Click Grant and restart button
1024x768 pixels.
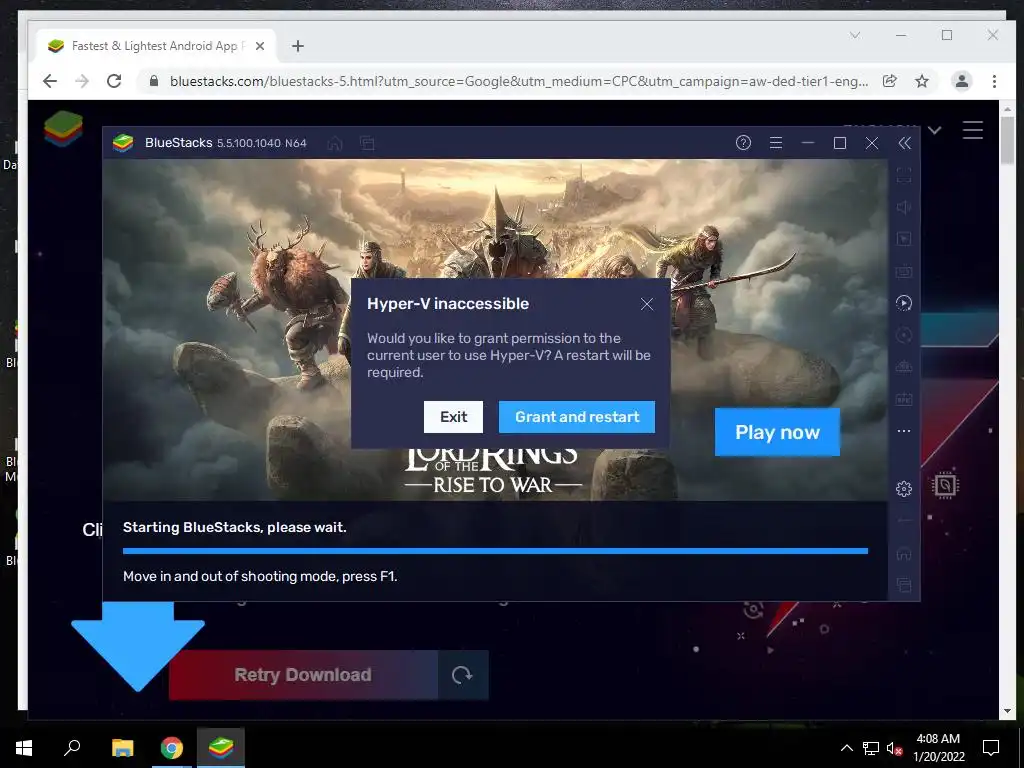577,417
